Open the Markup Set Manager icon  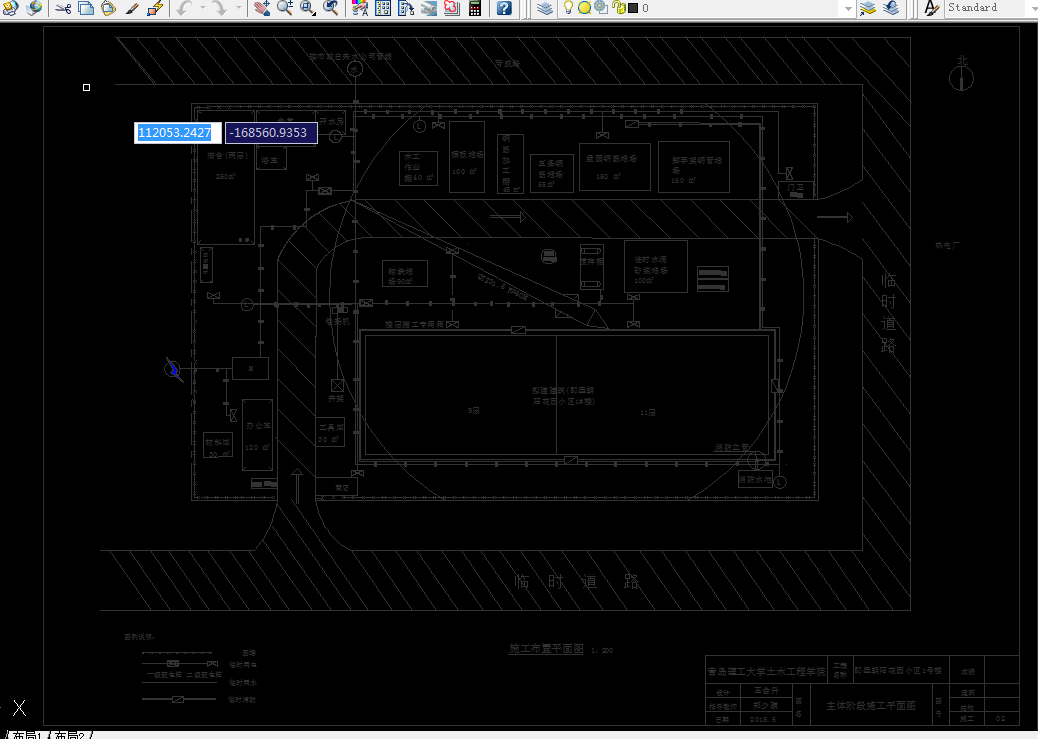point(452,8)
